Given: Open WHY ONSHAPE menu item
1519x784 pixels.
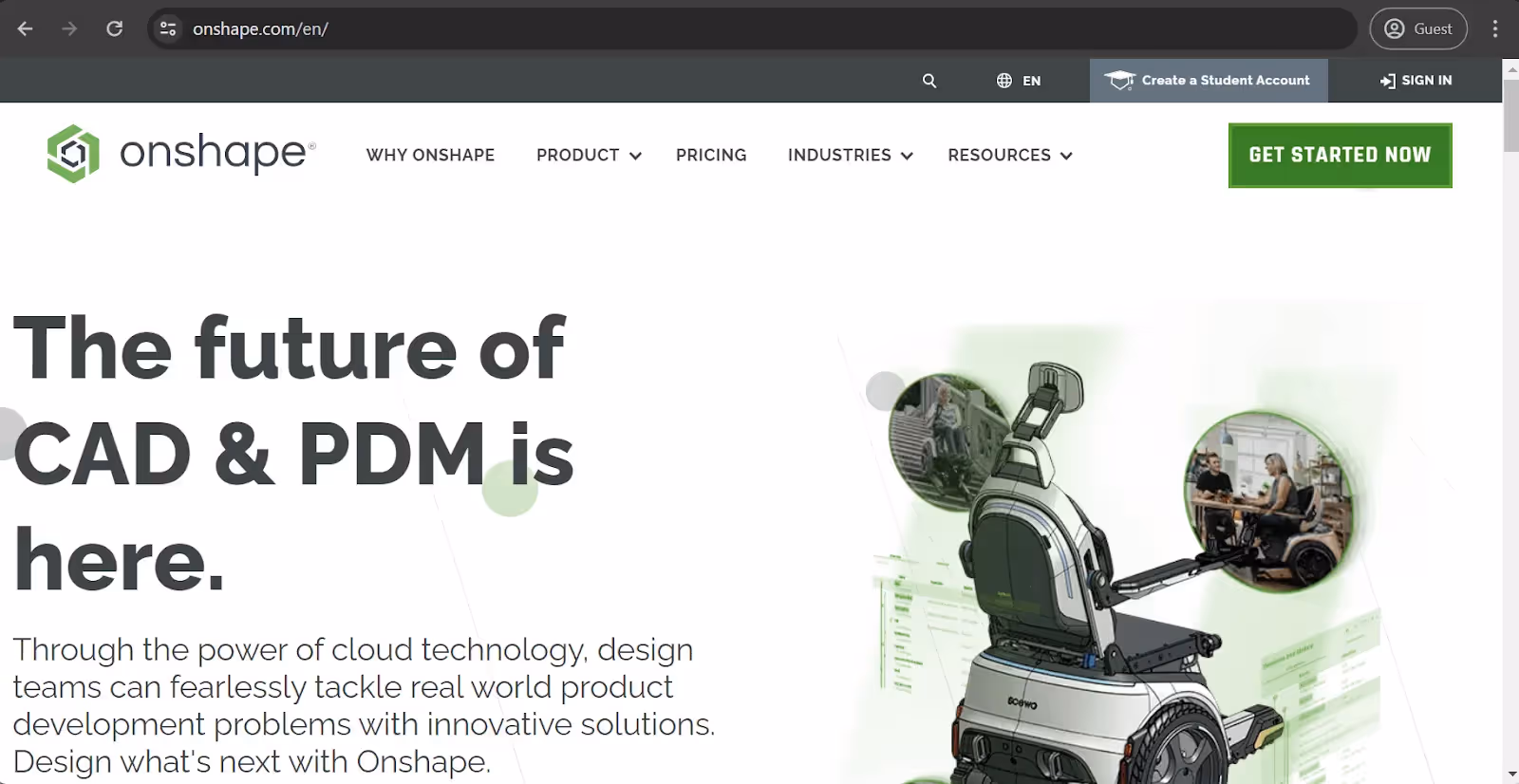Looking at the screenshot, I should (x=430, y=155).
